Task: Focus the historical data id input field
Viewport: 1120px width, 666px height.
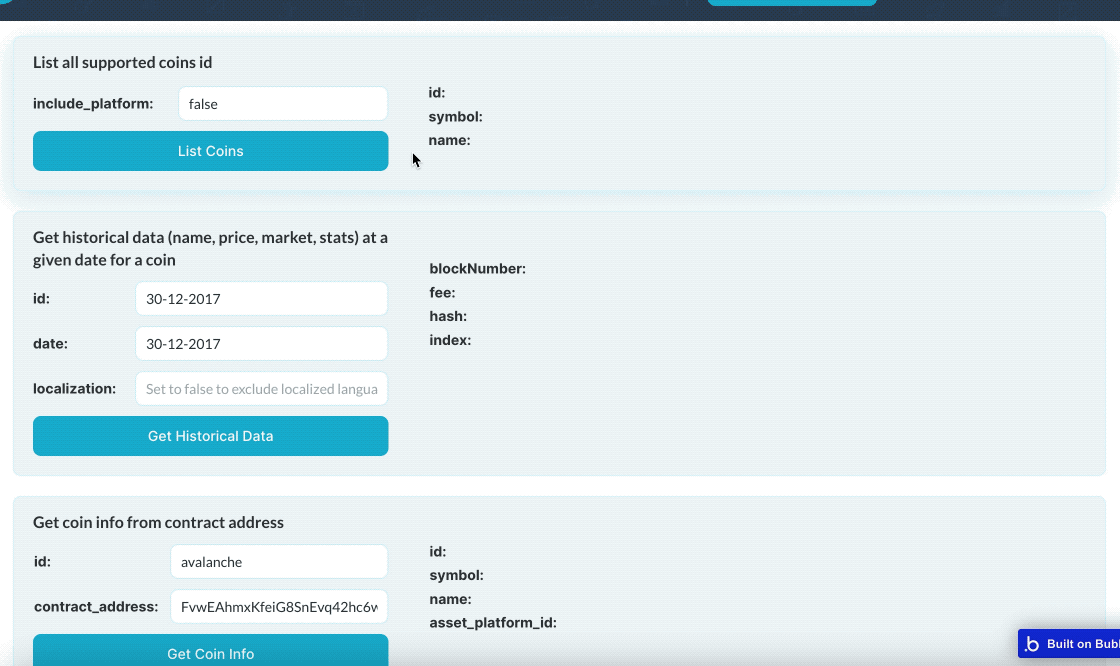Action: (261, 299)
